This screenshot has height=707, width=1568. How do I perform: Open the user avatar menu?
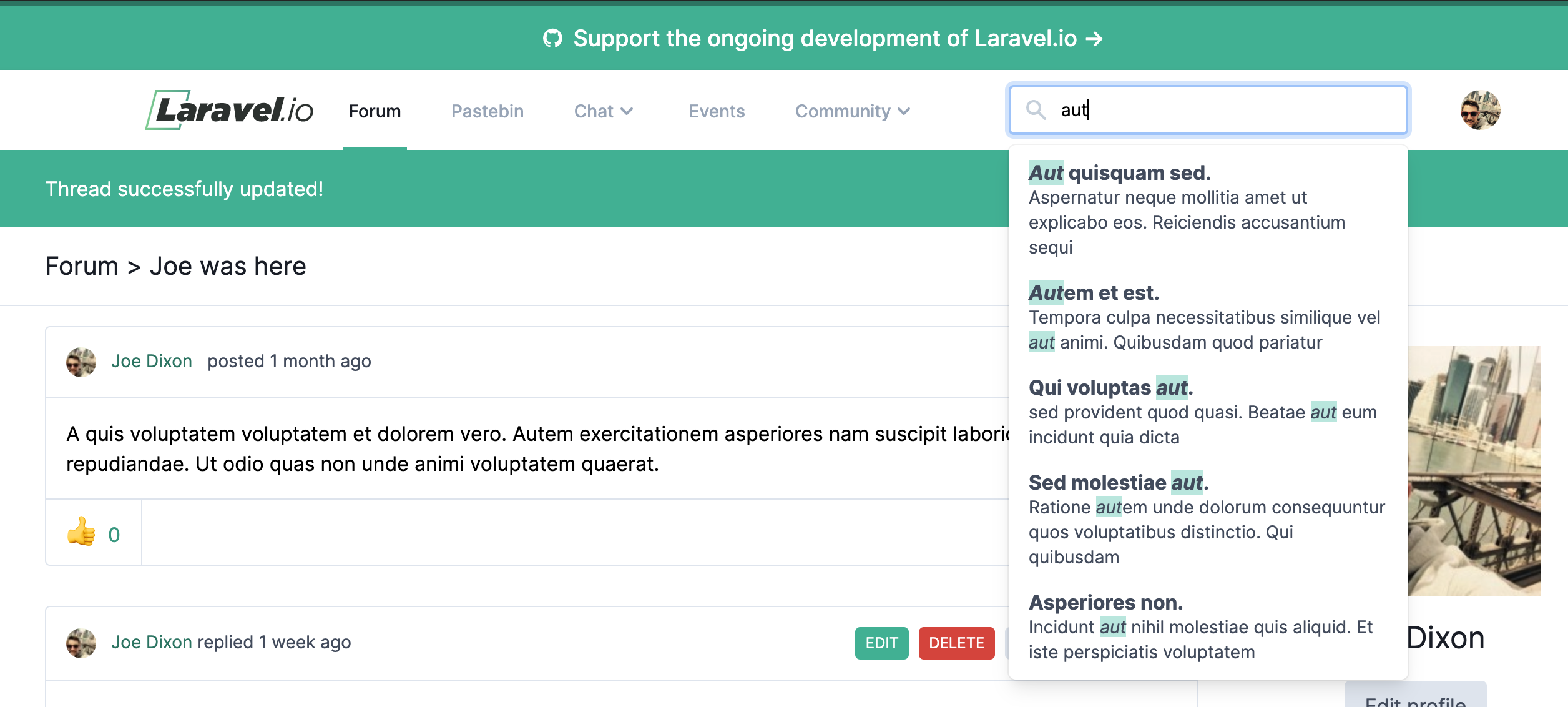(x=1480, y=110)
